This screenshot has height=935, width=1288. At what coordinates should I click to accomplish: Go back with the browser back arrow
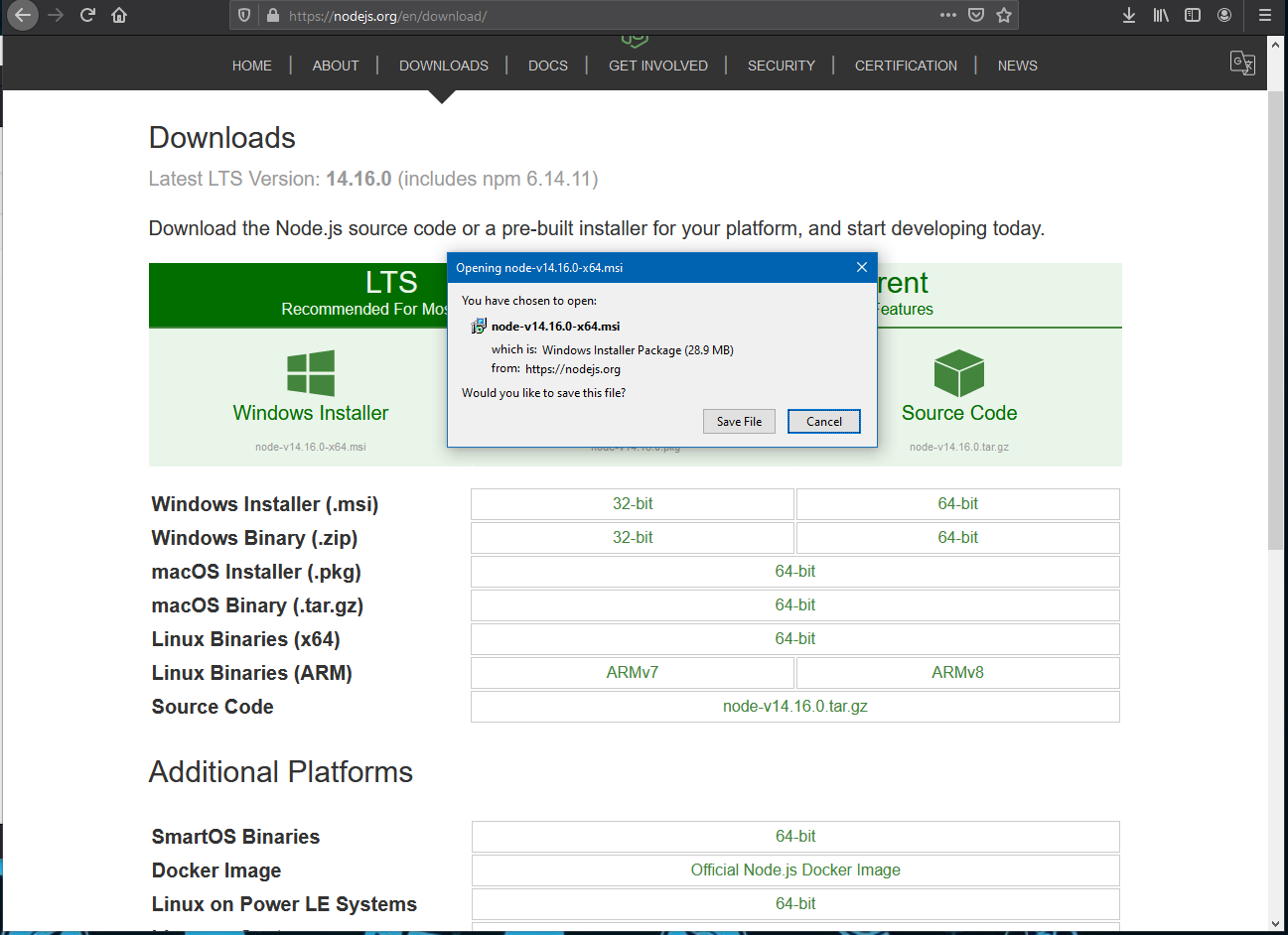[x=22, y=15]
